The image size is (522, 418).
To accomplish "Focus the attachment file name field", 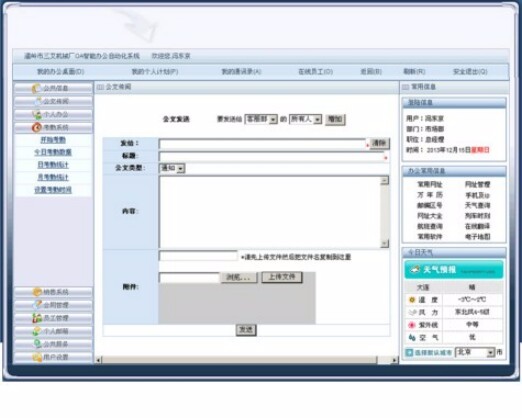I will click(198, 256).
